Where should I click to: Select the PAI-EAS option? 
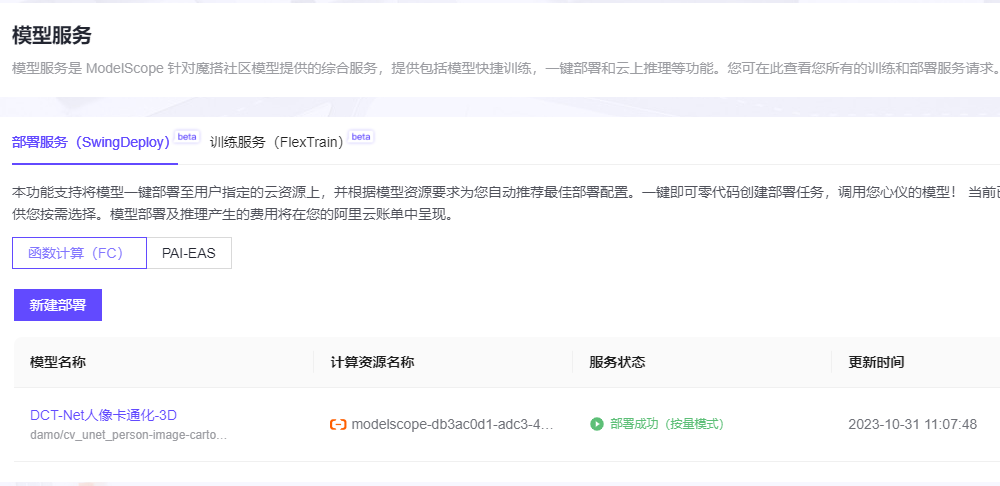[189, 253]
